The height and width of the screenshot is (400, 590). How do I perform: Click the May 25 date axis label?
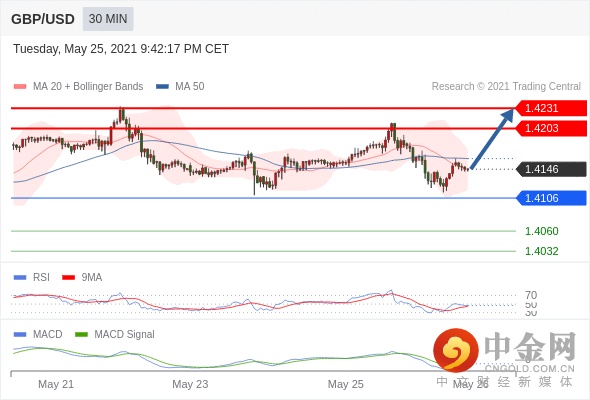coord(345,384)
